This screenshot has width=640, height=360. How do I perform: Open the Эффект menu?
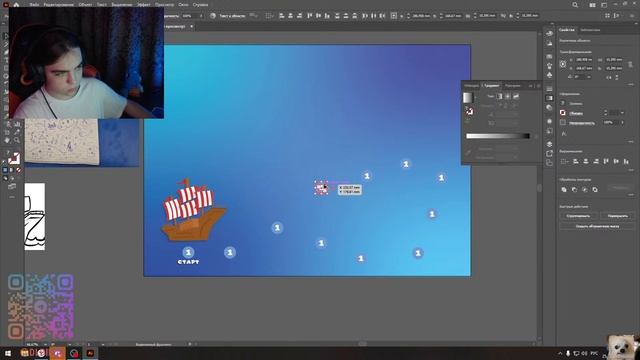(x=144, y=4)
